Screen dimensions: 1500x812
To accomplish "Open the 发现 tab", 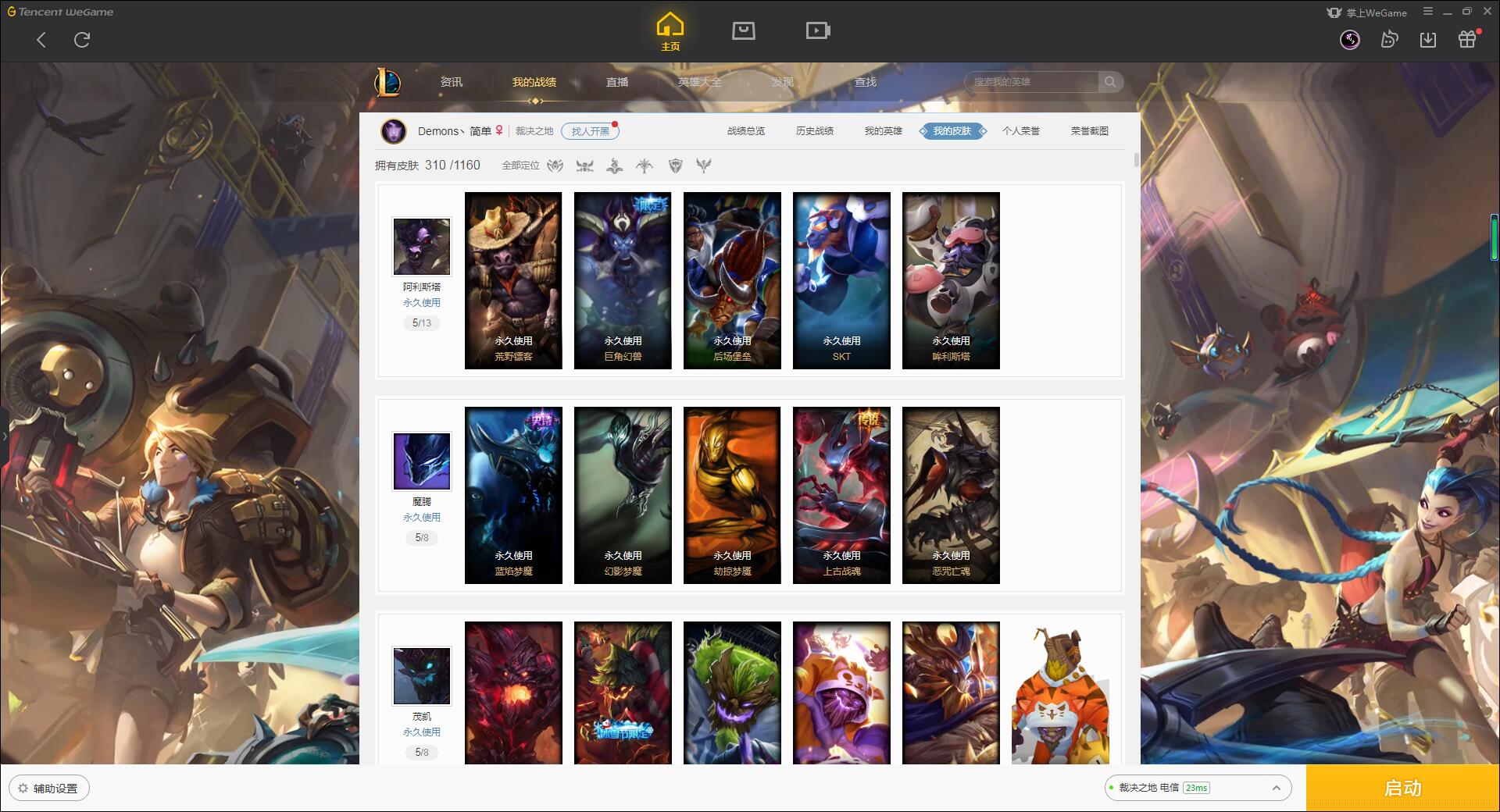I will click(x=782, y=82).
